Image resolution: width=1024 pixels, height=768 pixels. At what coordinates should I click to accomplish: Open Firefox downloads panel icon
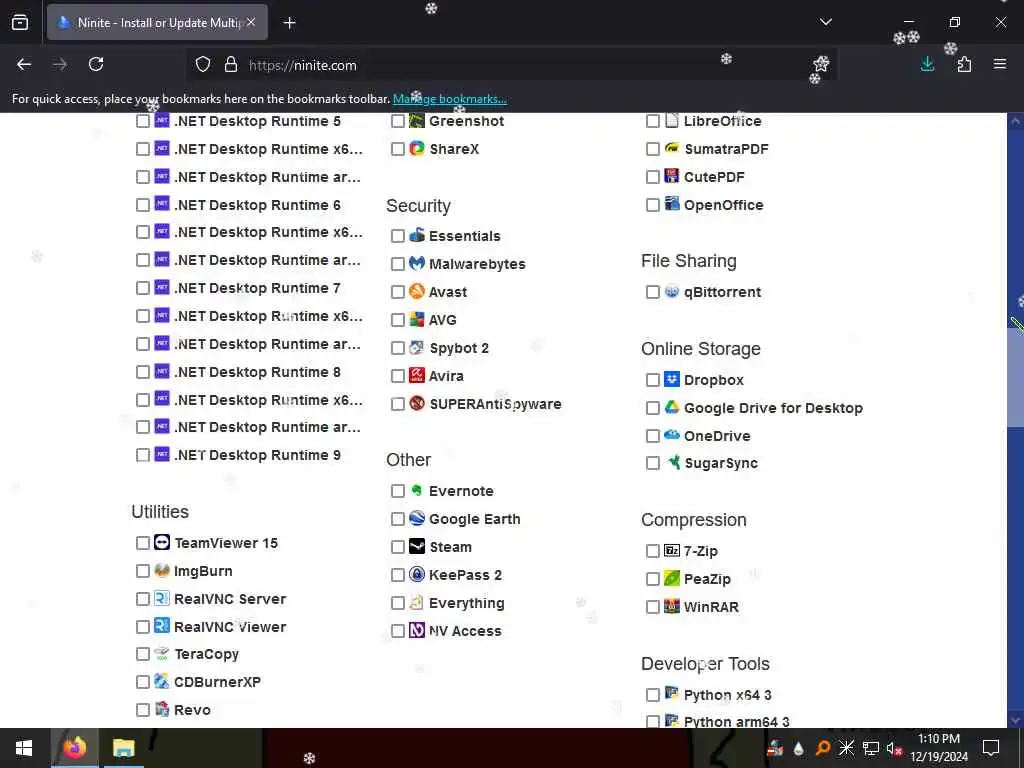(927, 64)
